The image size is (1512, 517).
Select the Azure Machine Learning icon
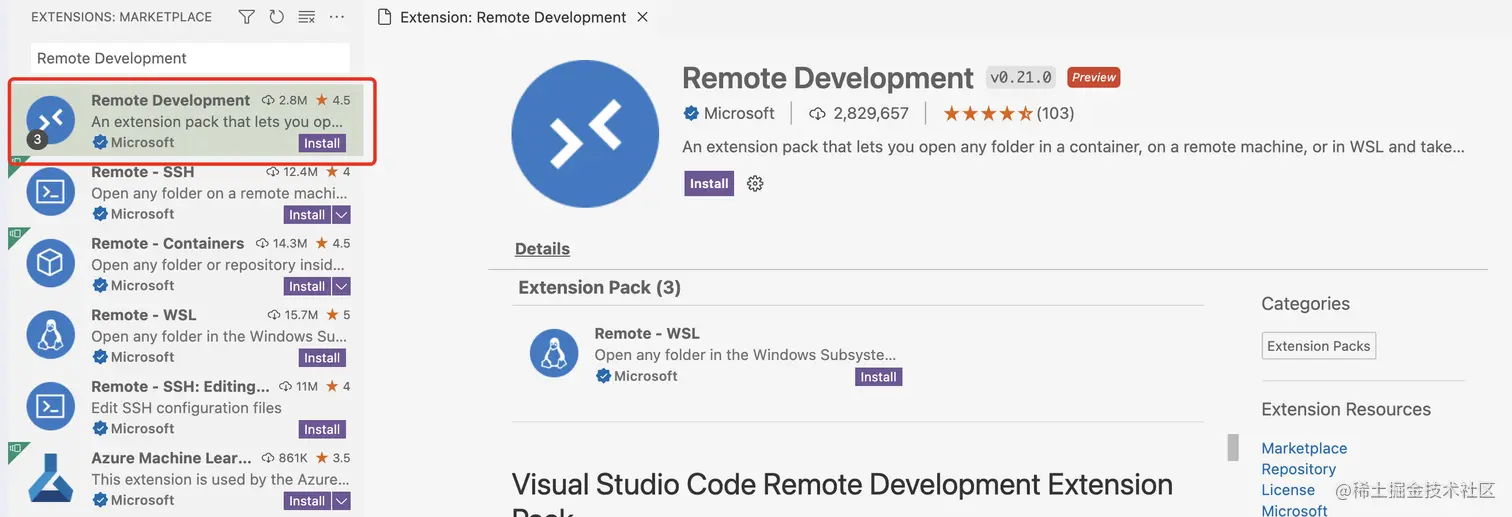coord(50,478)
